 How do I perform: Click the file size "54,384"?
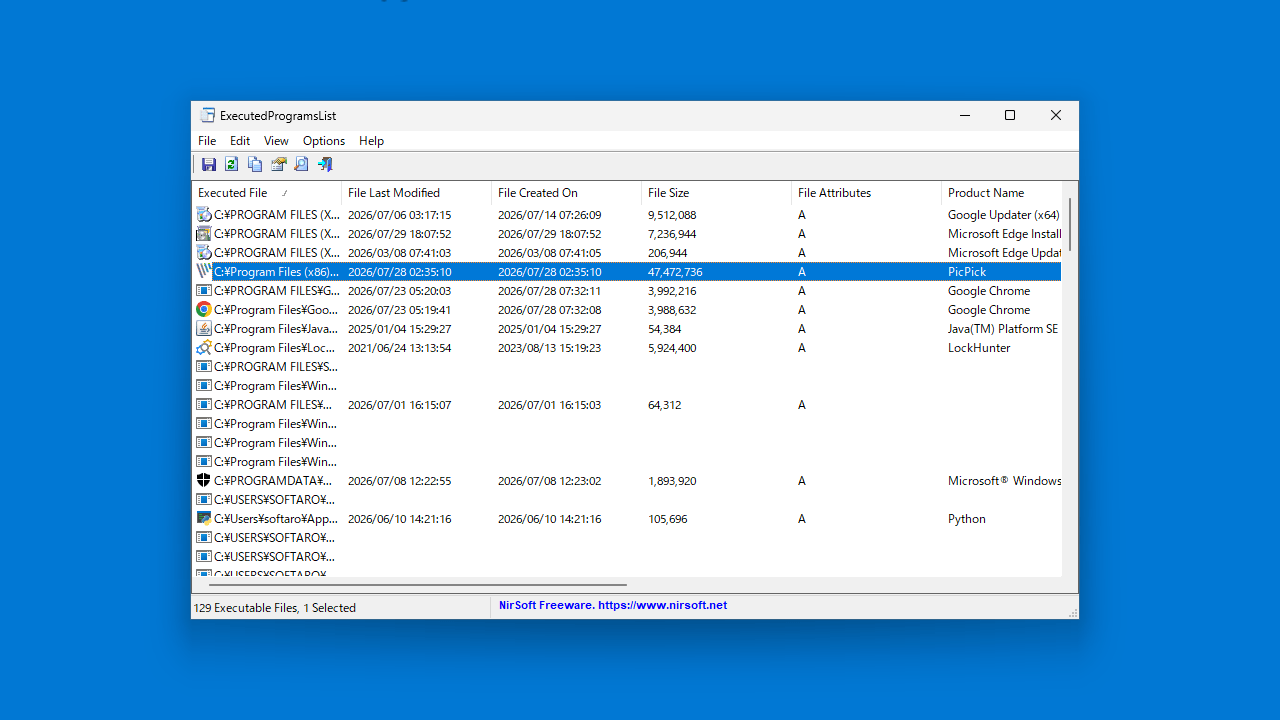[x=665, y=329]
